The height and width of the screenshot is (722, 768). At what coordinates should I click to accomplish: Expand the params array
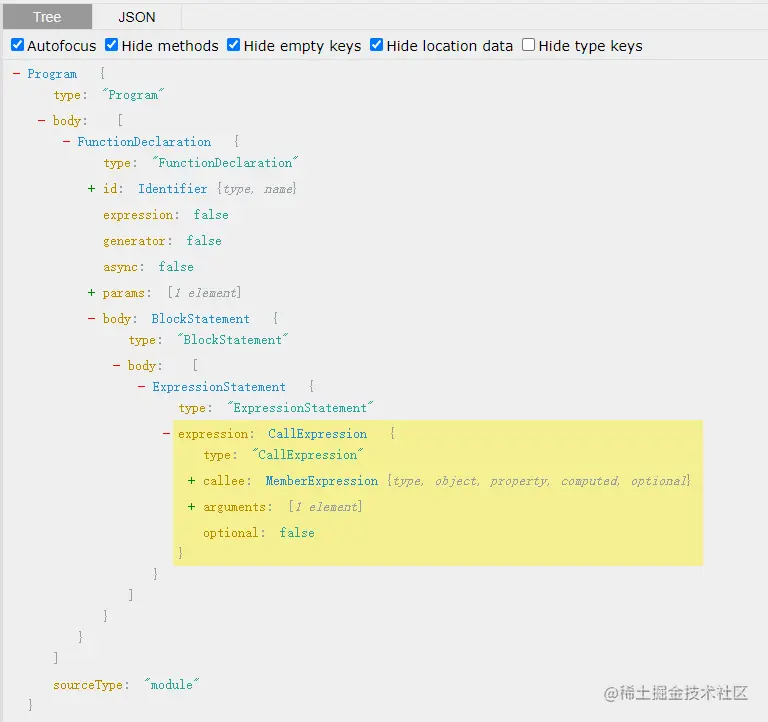(x=92, y=293)
